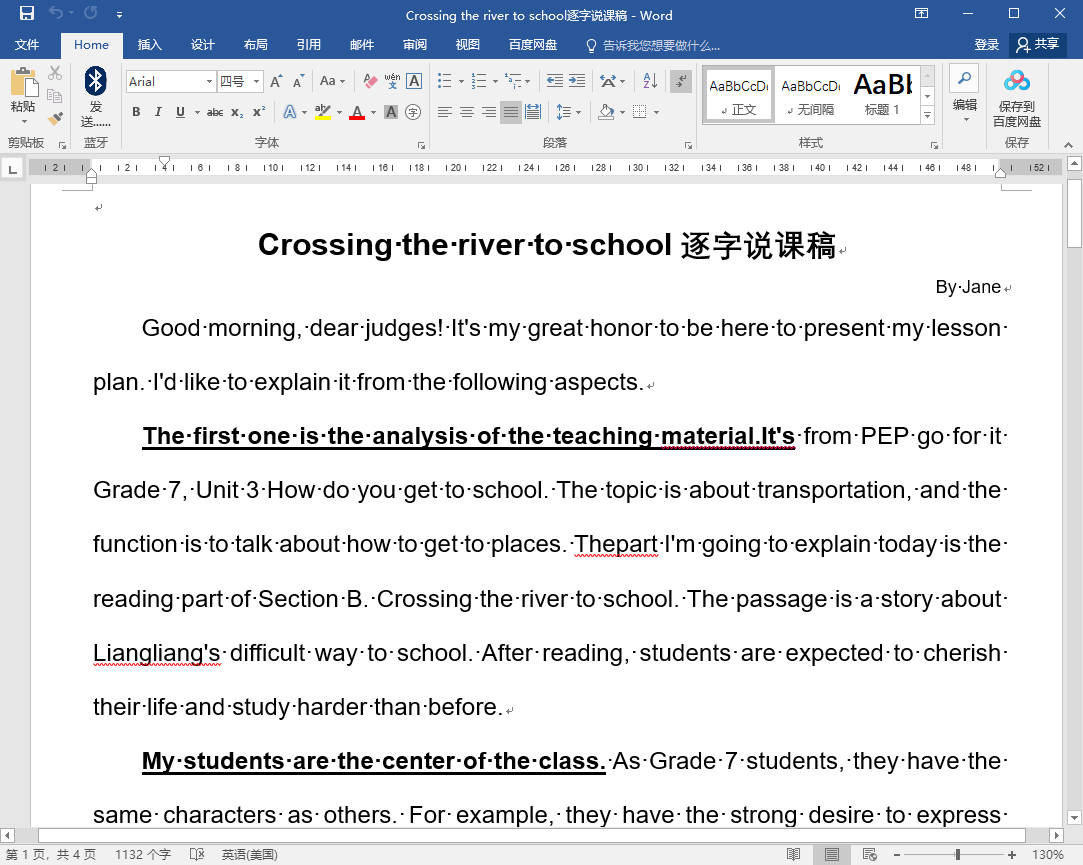The height and width of the screenshot is (865, 1083).
Task: Toggle Italic formatting
Action: pyautogui.click(x=158, y=112)
